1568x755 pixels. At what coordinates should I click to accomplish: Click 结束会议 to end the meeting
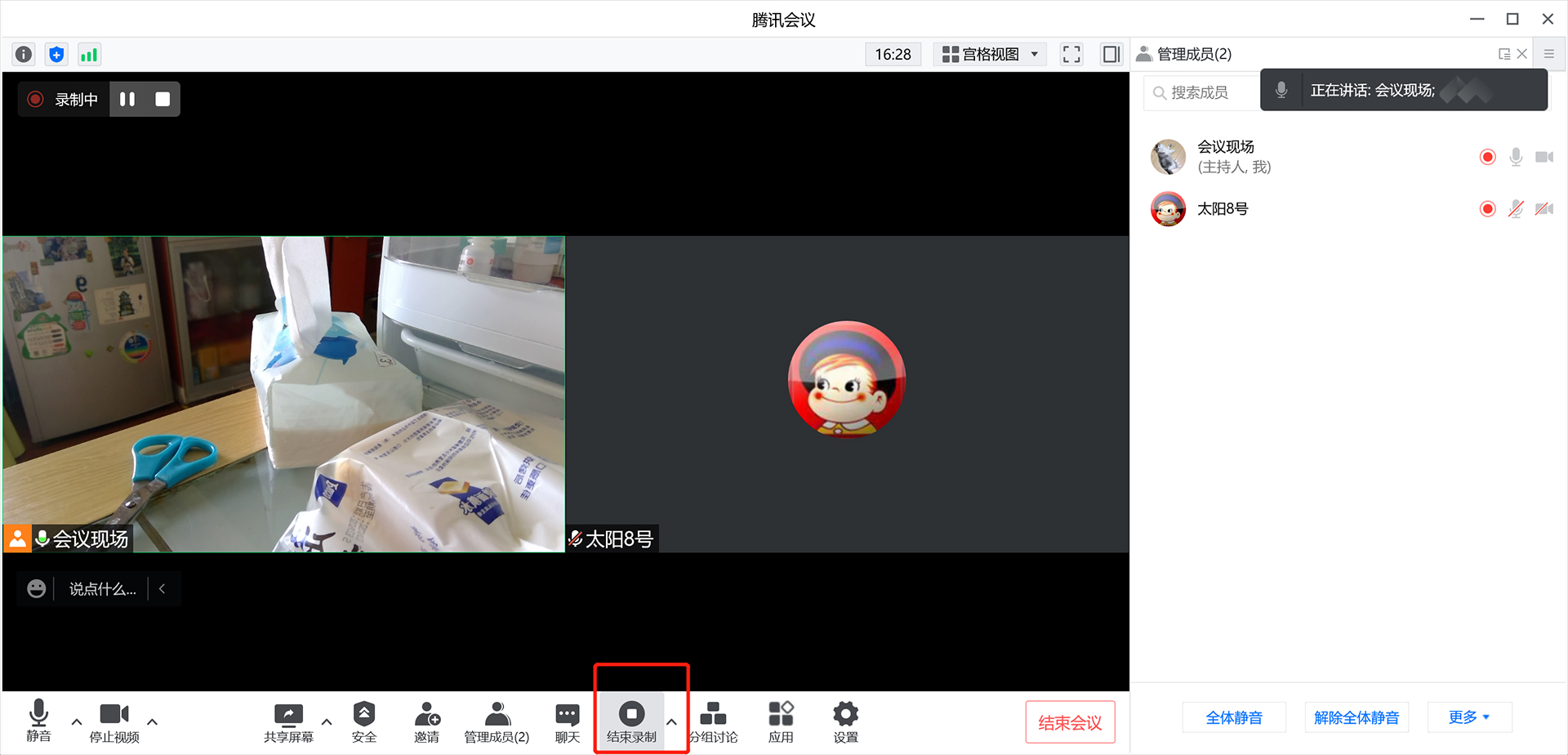[1070, 722]
